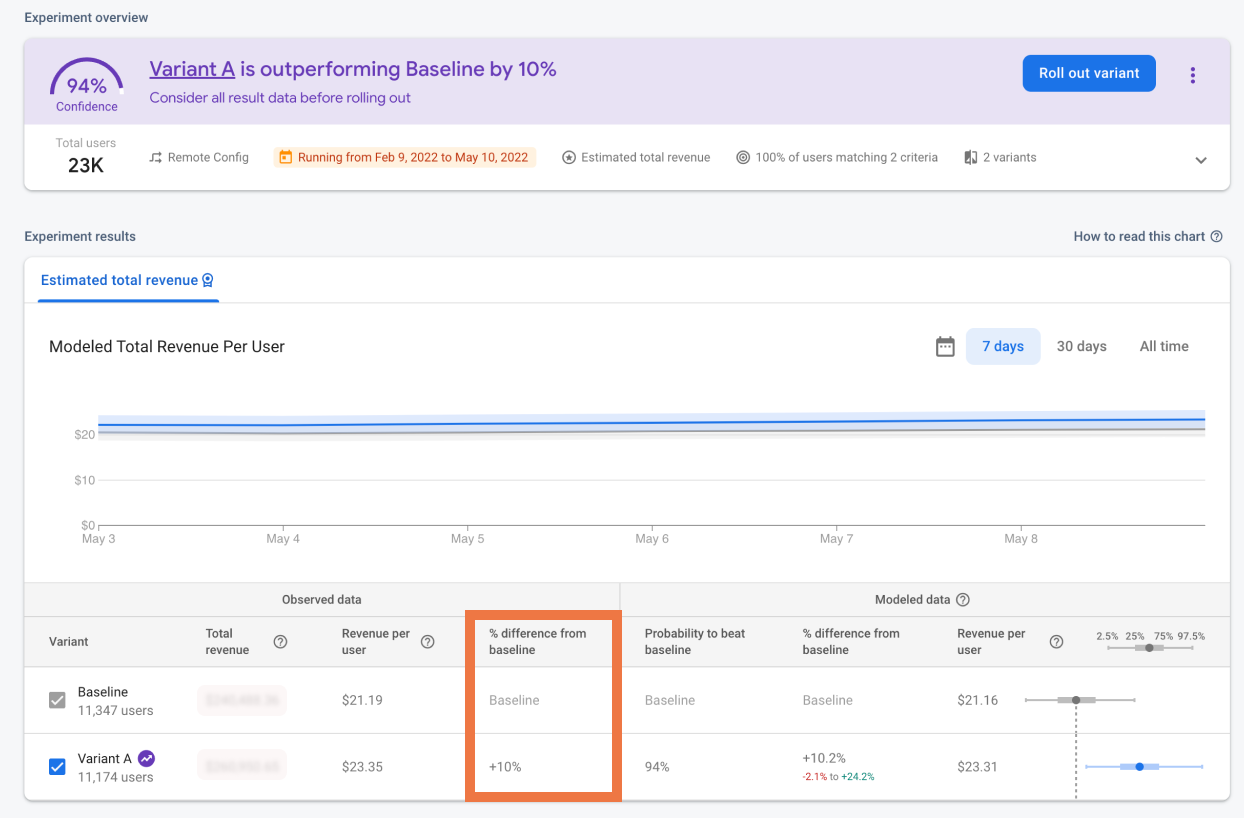
Task: Click the icon beside 2 variants
Action: (x=971, y=158)
